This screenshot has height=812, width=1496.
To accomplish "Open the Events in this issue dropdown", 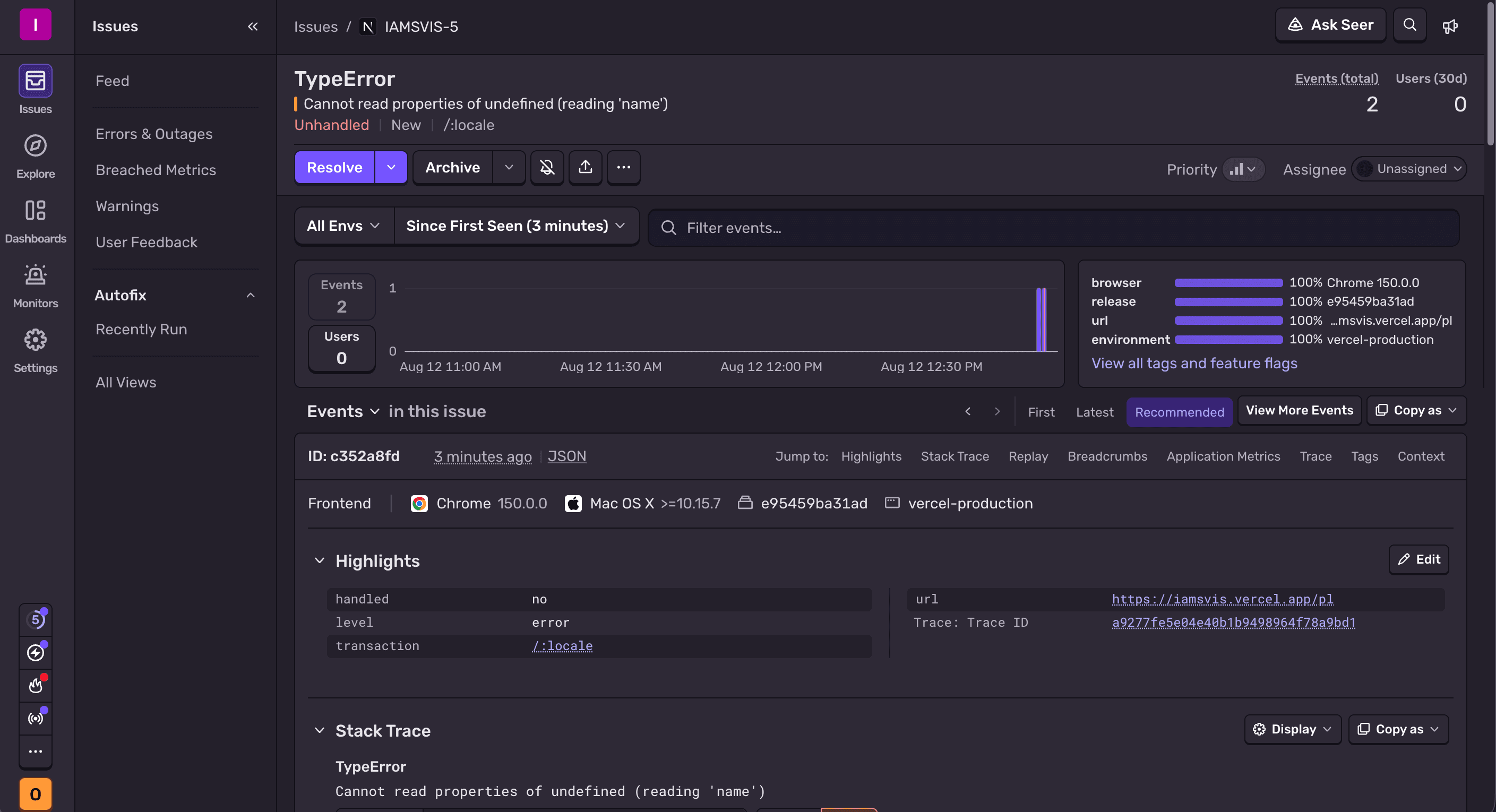I will [x=343, y=411].
